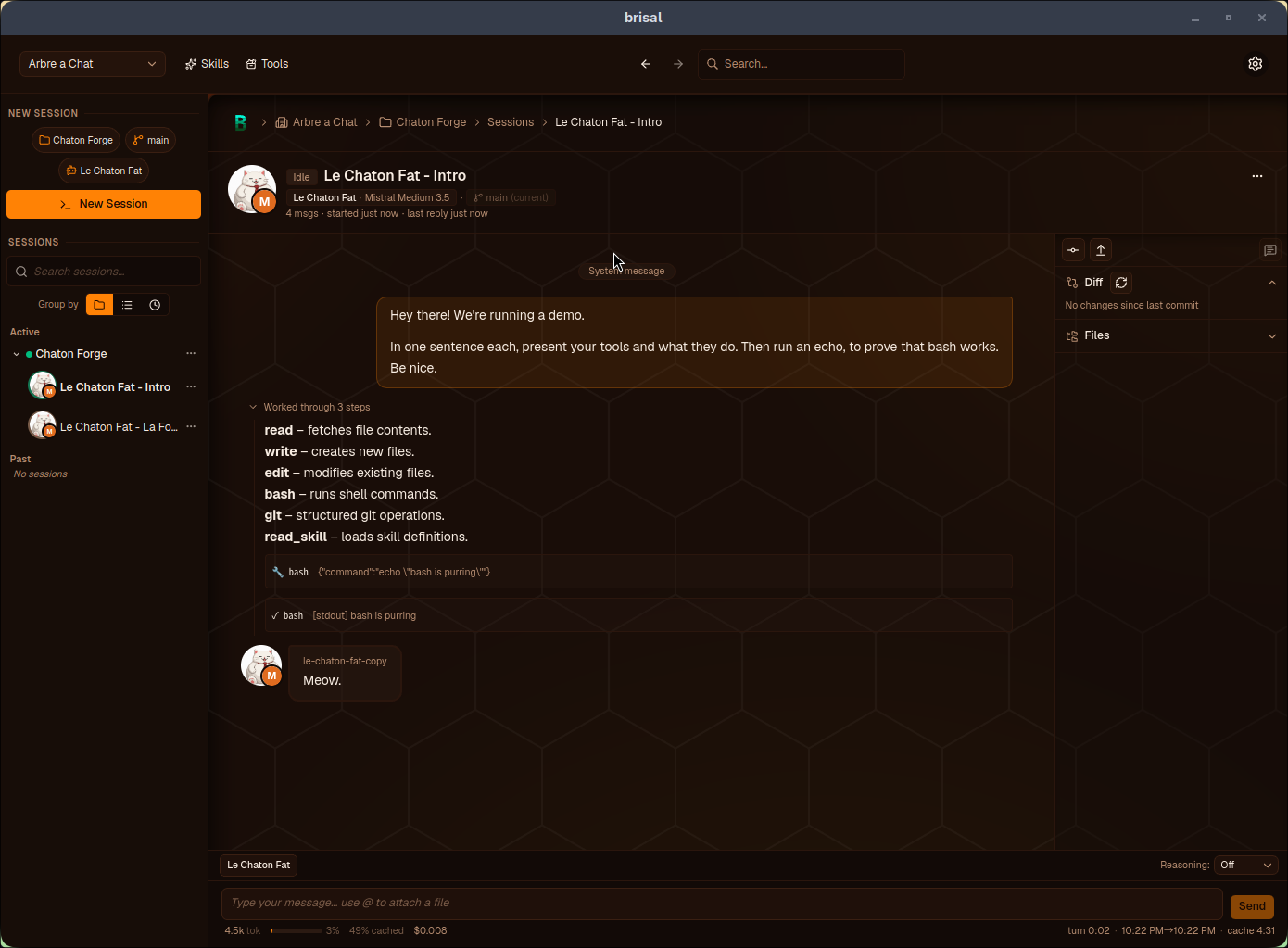Group sessions by time
This screenshot has height=948, width=1288.
[x=155, y=305]
